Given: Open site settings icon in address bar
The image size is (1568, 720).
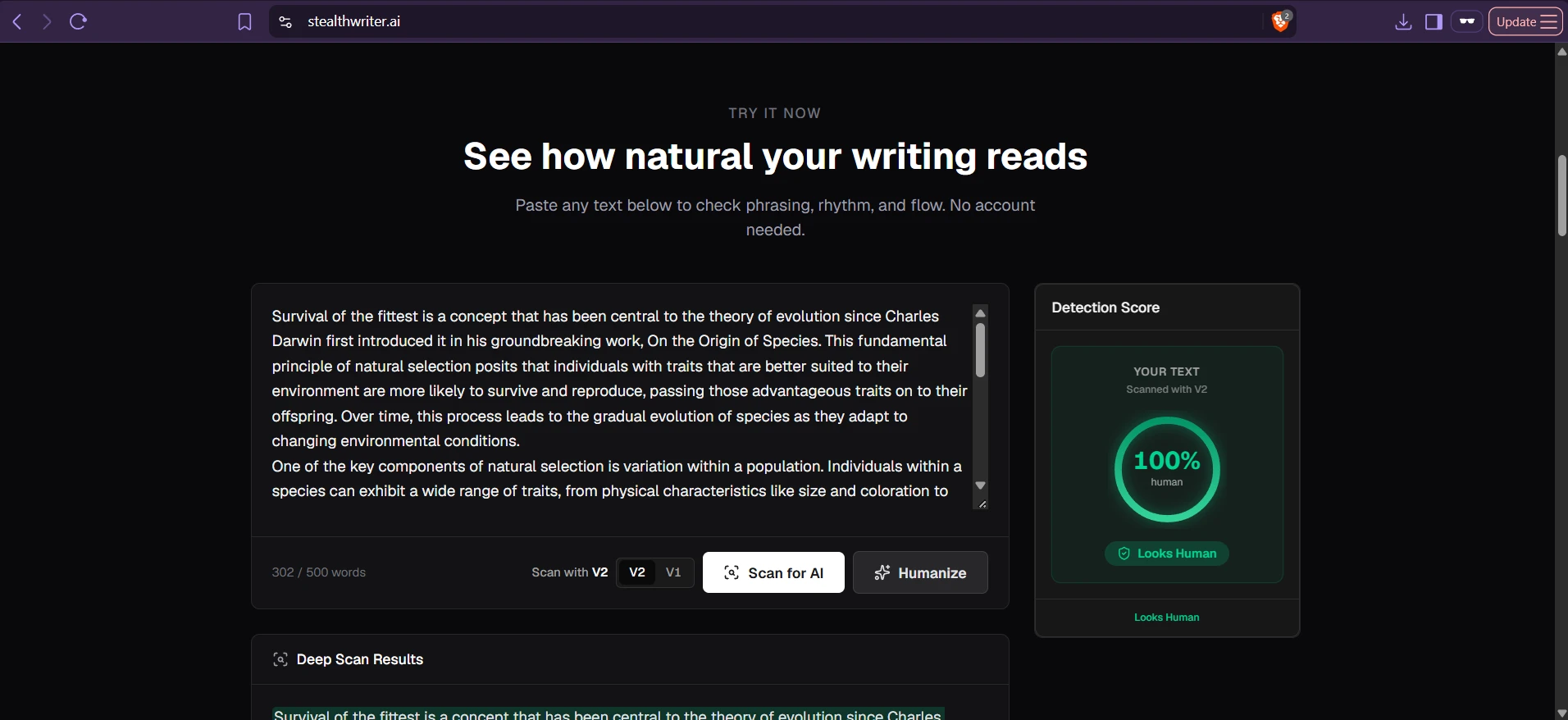Looking at the screenshot, I should click(x=285, y=22).
